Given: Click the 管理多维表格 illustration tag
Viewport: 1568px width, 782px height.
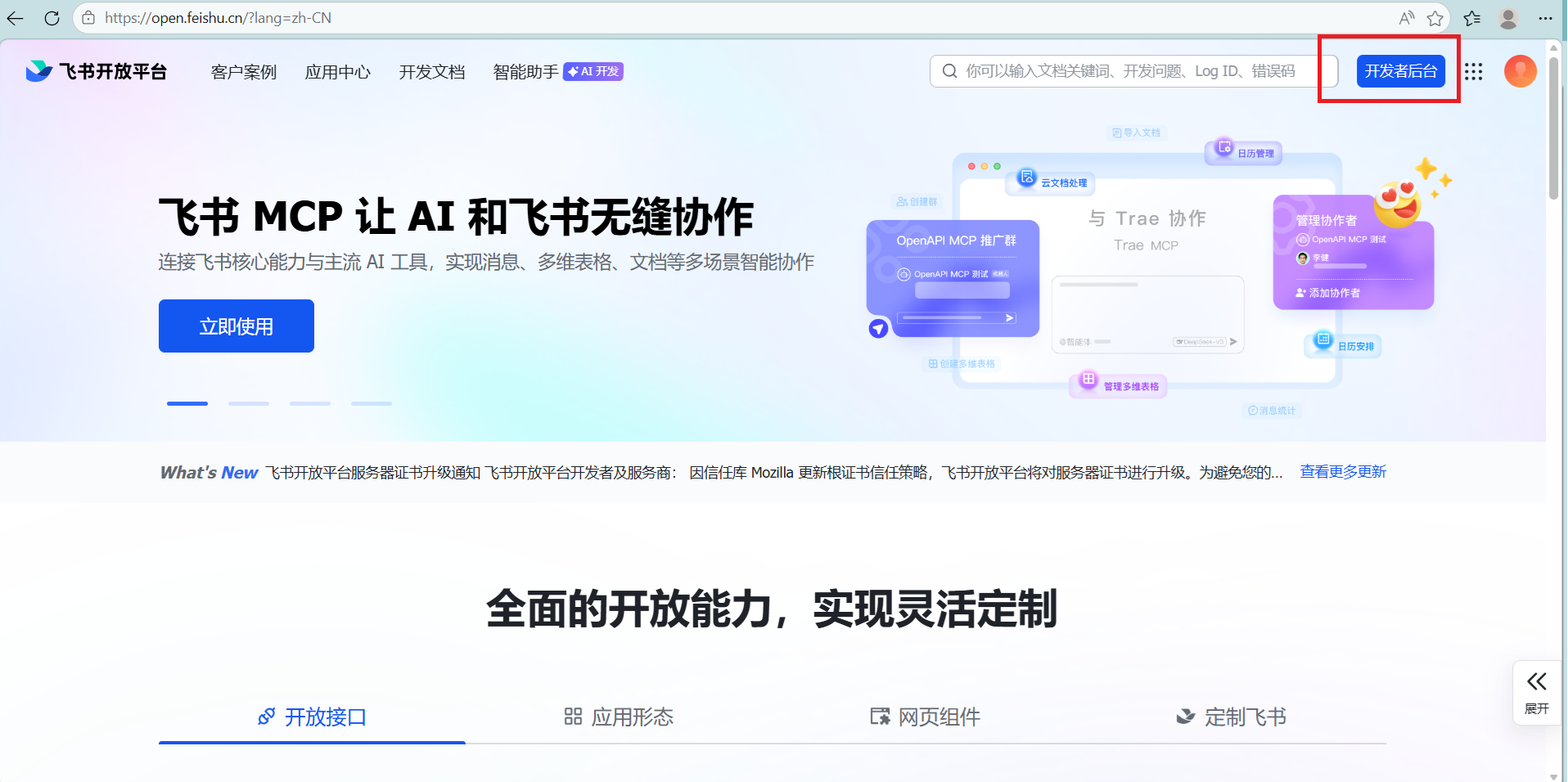Looking at the screenshot, I should (1118, 386).
